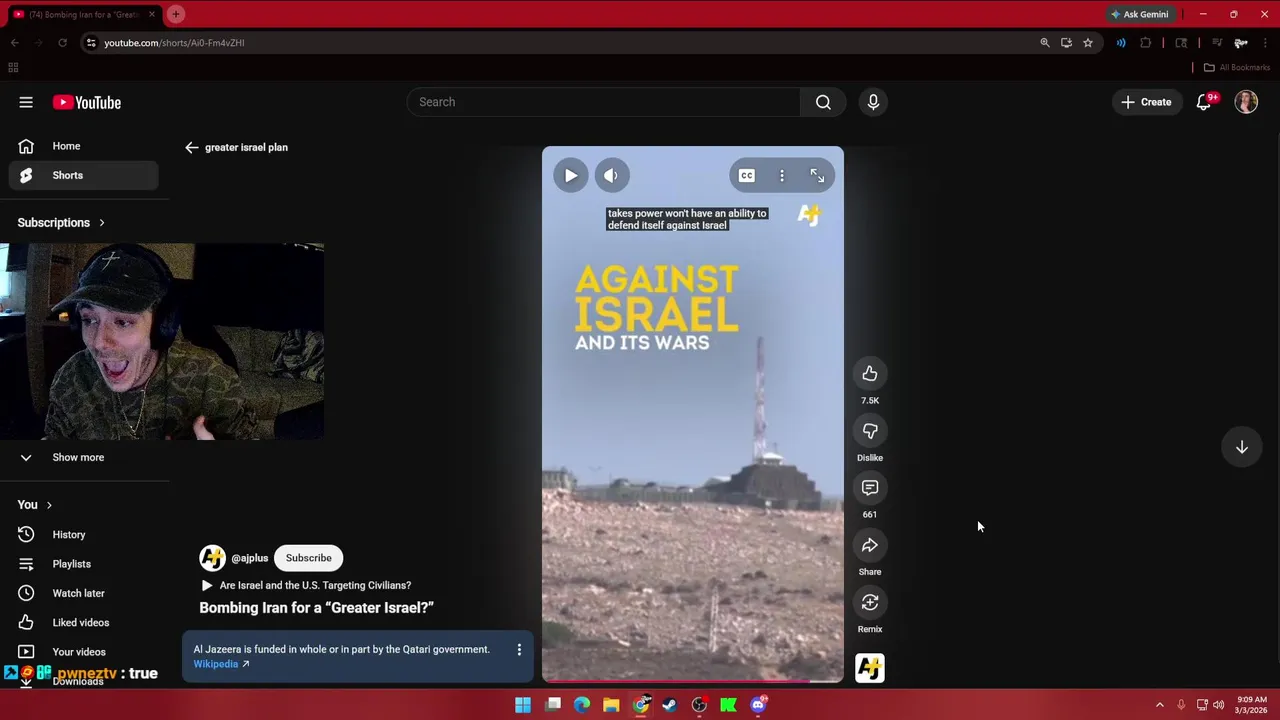
Task: Mute the Shorts video volume
Action: click(x=611, y=175)
